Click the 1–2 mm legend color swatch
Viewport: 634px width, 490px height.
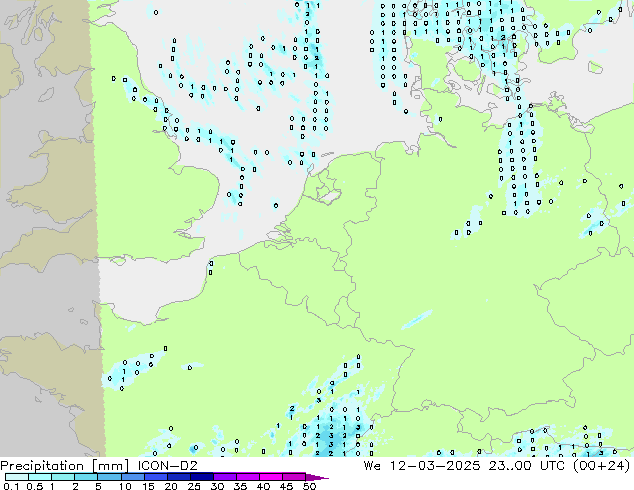[63, 477]
